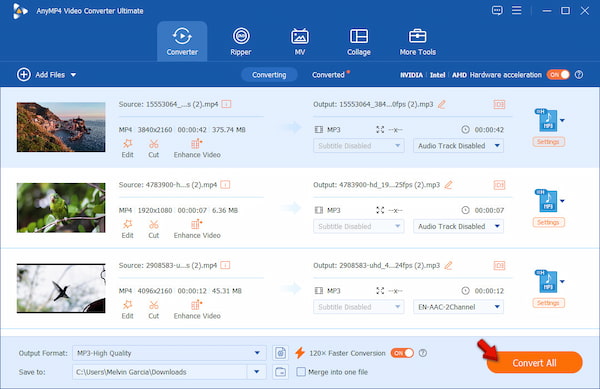Open metadata editor for 15553064 output
Image resolution: width=600 pixels, height=389 pixels.
pos(499,104)
